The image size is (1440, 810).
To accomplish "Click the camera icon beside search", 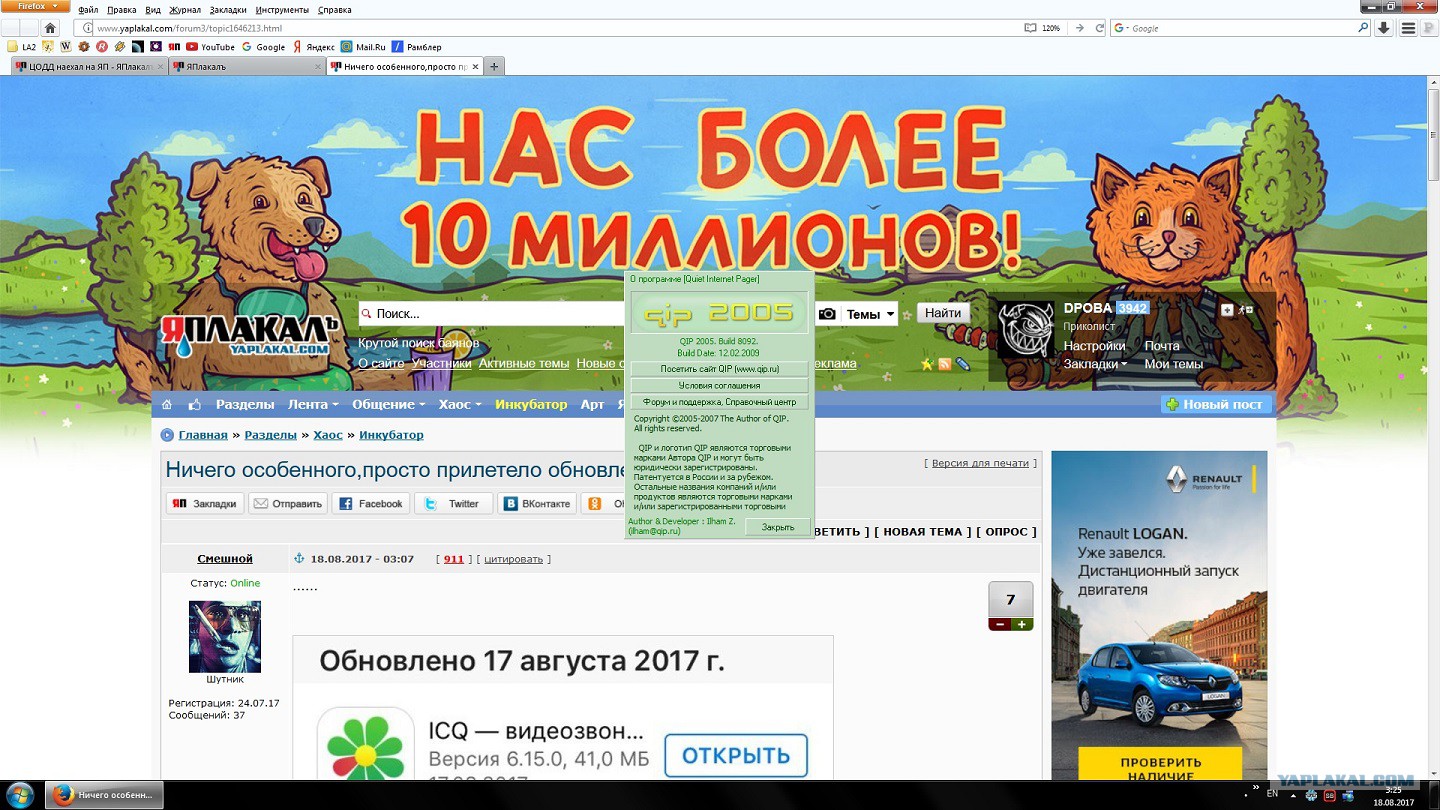I will 827,314.
